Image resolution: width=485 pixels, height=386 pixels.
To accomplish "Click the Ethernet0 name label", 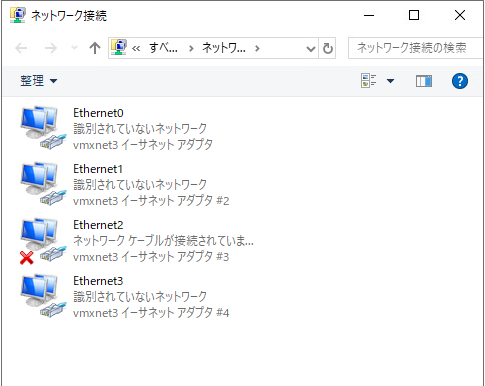I will 98,113.
